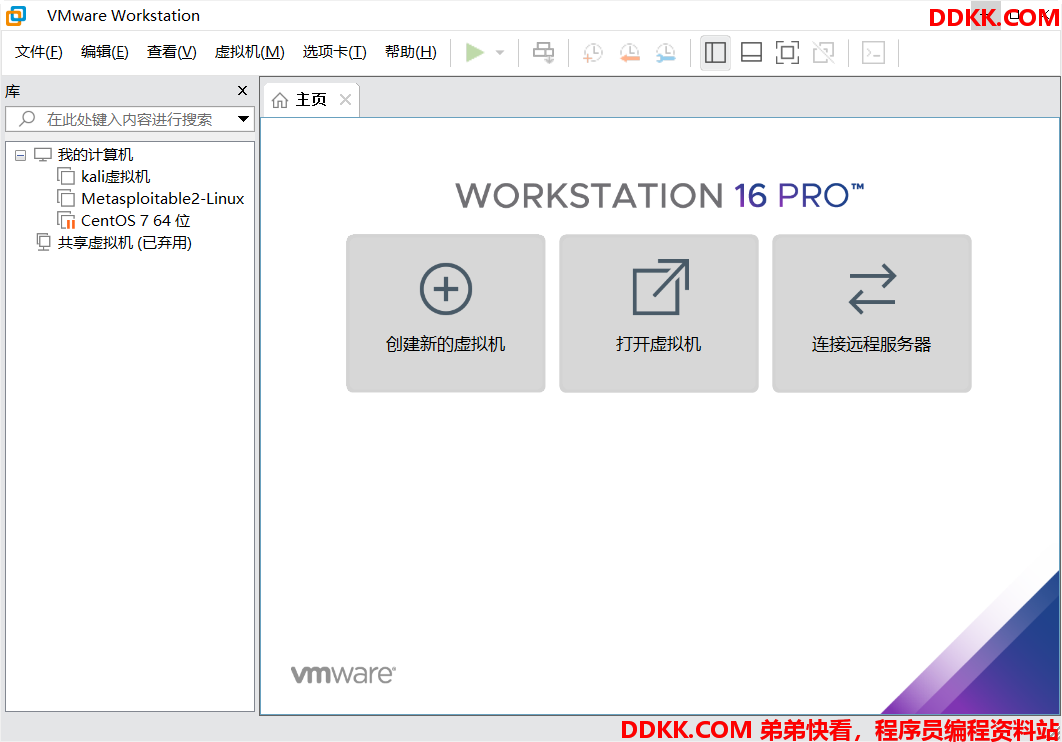This screenshot has height=742, width=1062.
Task: Click the green power on play button
Action: tap(475, 52)
